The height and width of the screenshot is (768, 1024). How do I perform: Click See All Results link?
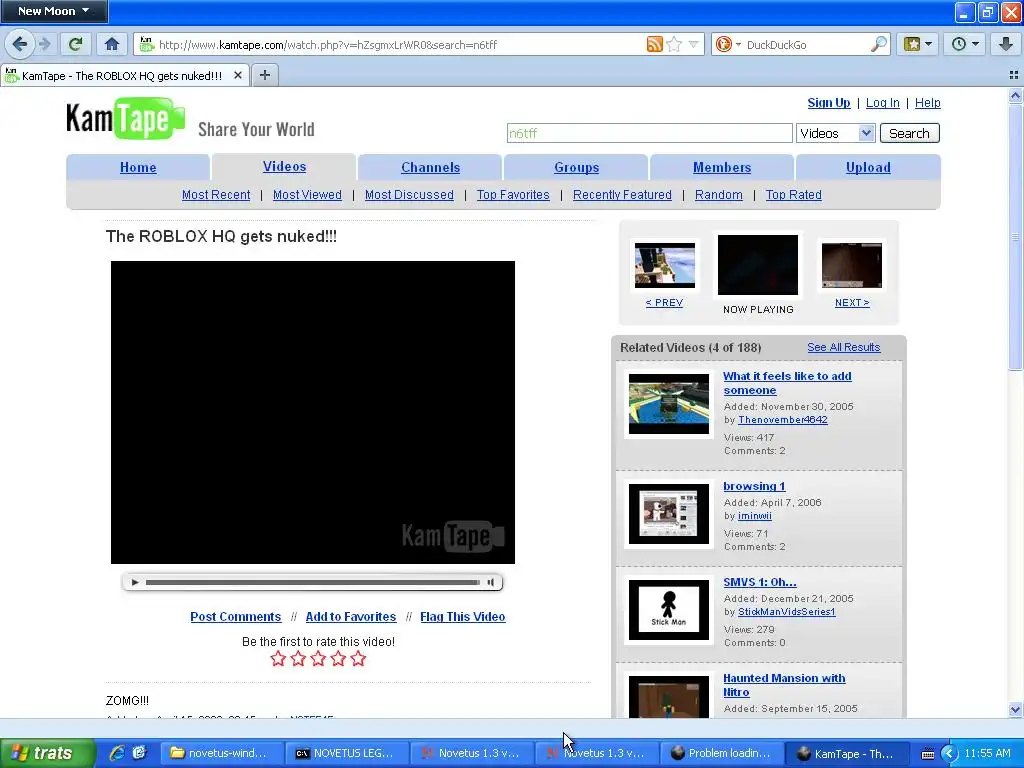pos(844,347)
